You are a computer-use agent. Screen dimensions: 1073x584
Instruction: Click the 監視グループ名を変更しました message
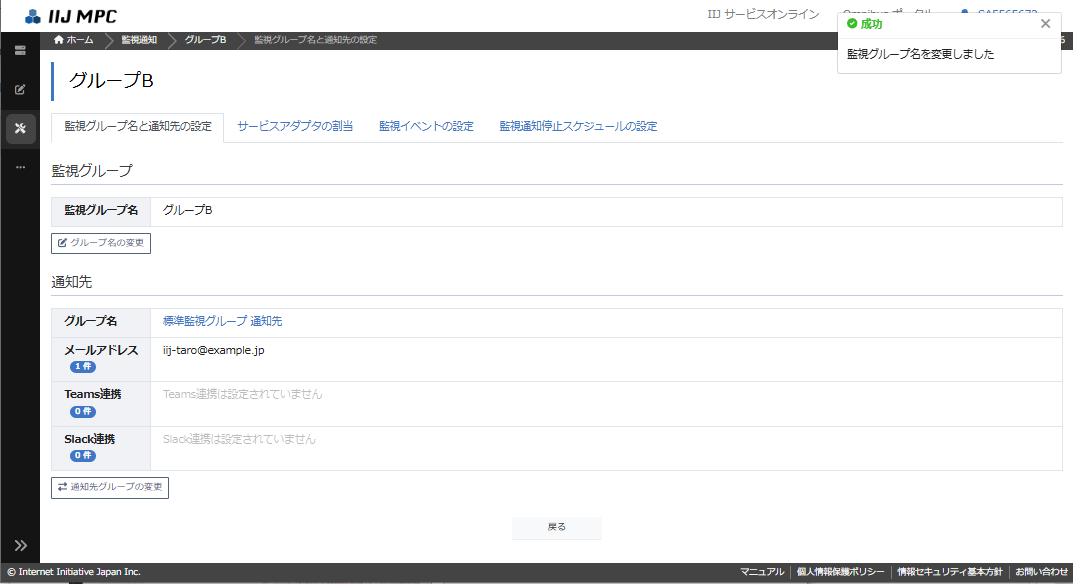(920, 54)
